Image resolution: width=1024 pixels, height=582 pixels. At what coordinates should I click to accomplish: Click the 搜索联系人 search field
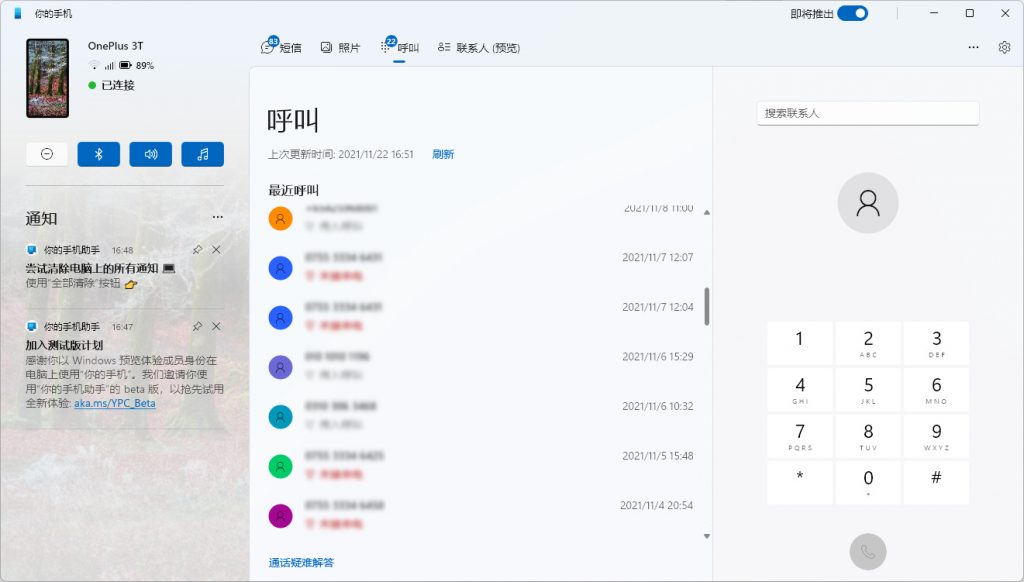coord(867,113)
